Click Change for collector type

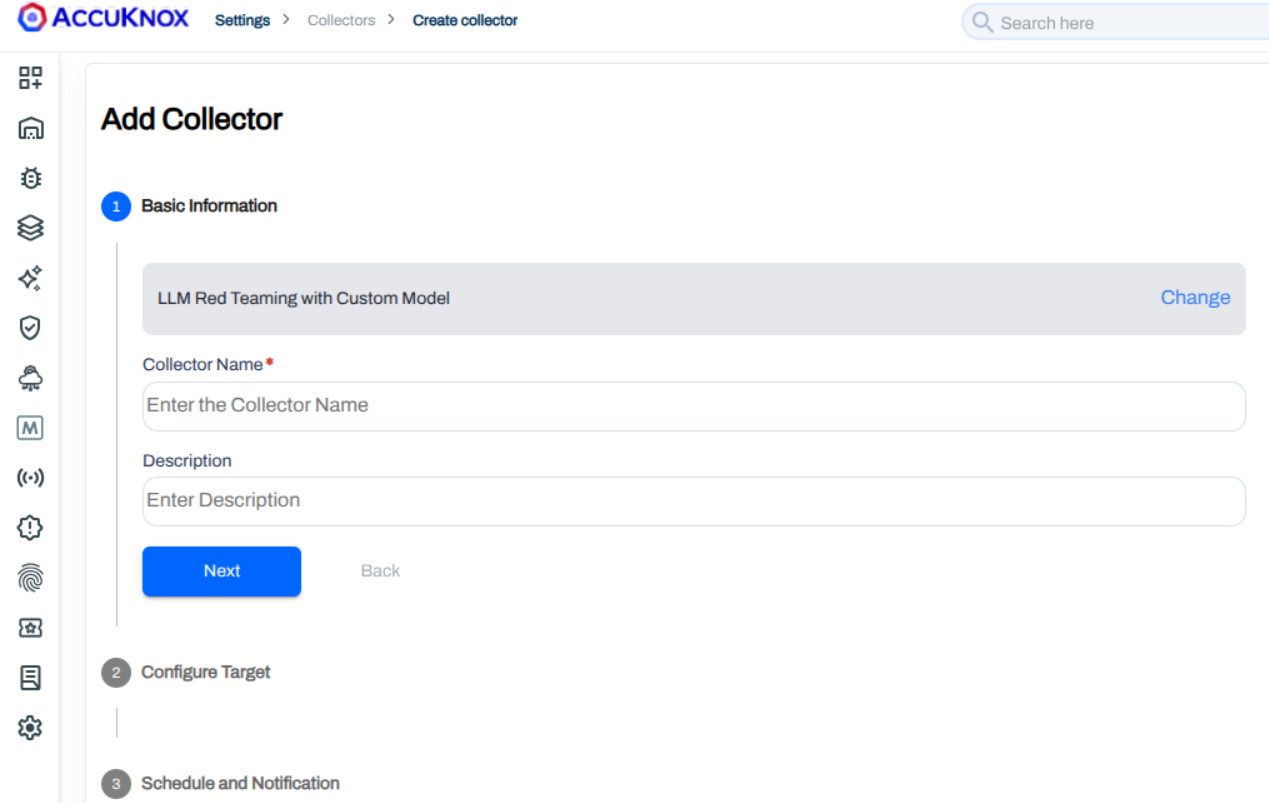(x=1195, y=297)
